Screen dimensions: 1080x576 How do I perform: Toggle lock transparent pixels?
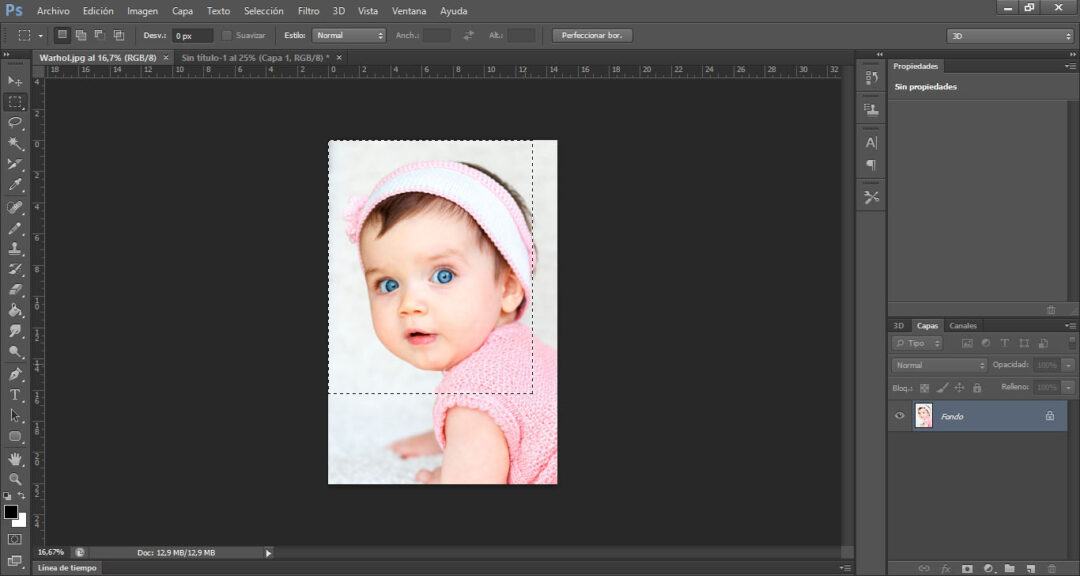point(924,389)
